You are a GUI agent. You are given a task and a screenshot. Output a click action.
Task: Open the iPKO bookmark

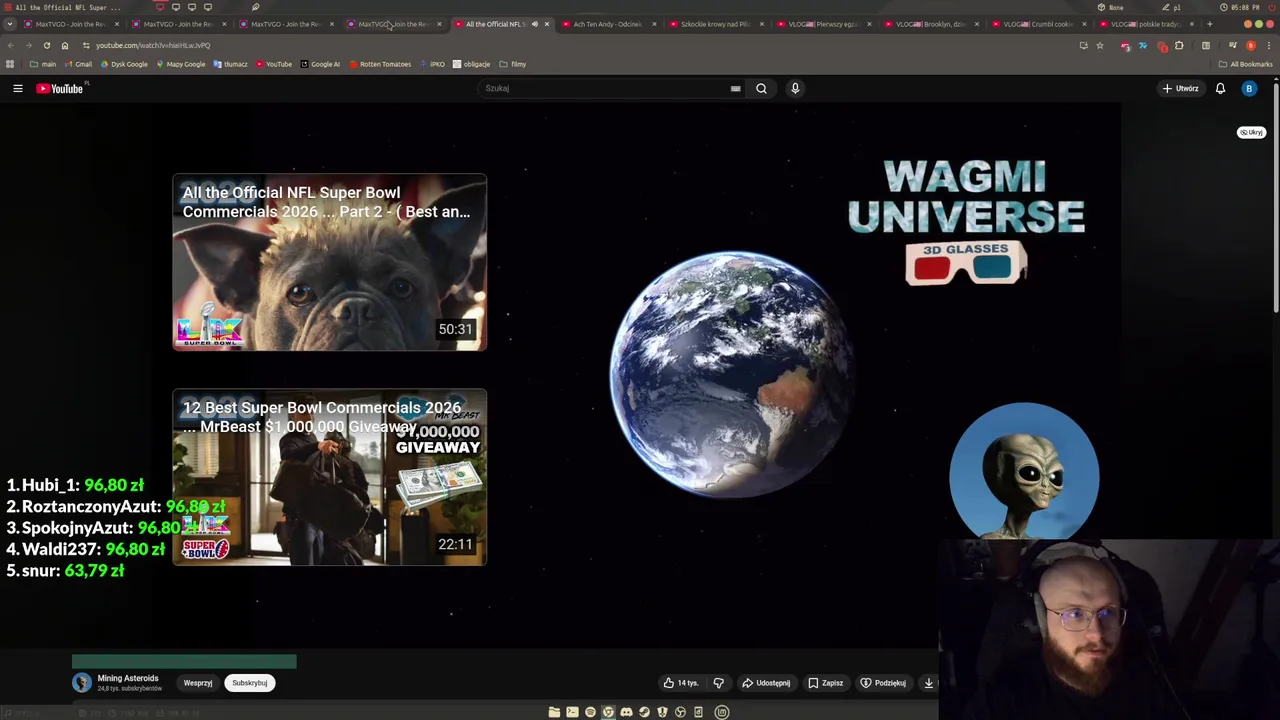click(432, 64)
